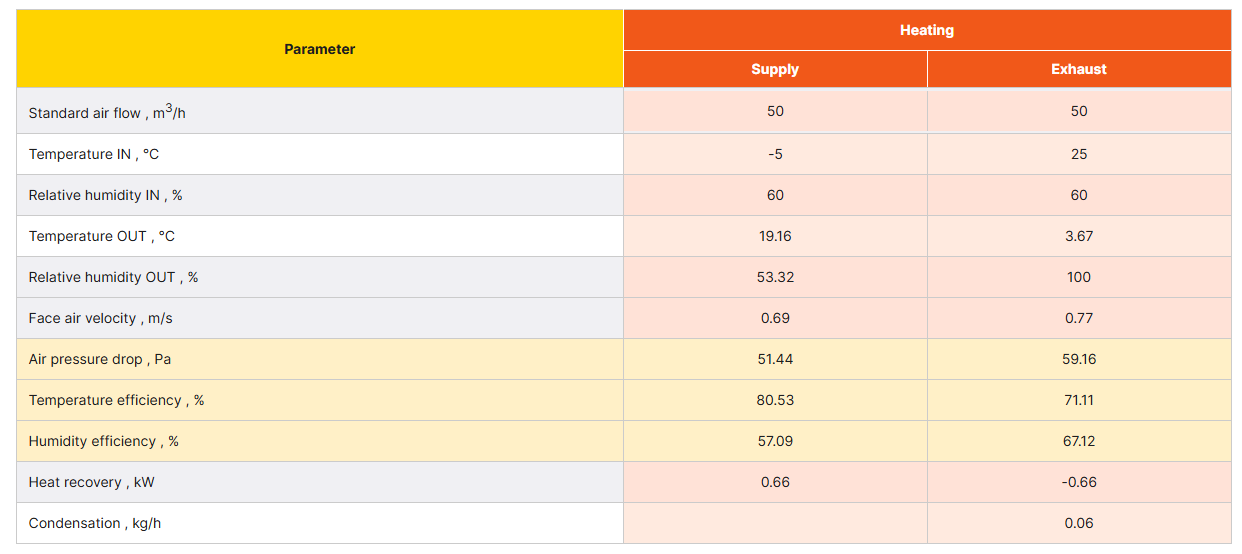The height and width of the screenshot is (554, 1242).
Task: Click the Parameter column header
Action: [x=320, y=49]
